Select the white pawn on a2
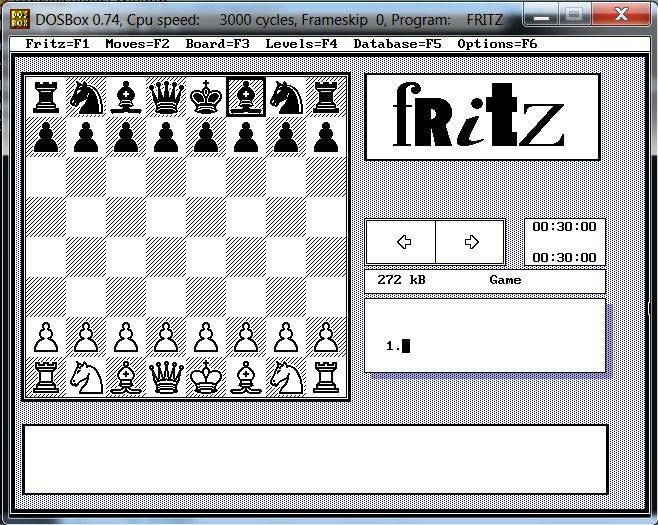This screenshot has height=525, width=658. coord(46,337)
